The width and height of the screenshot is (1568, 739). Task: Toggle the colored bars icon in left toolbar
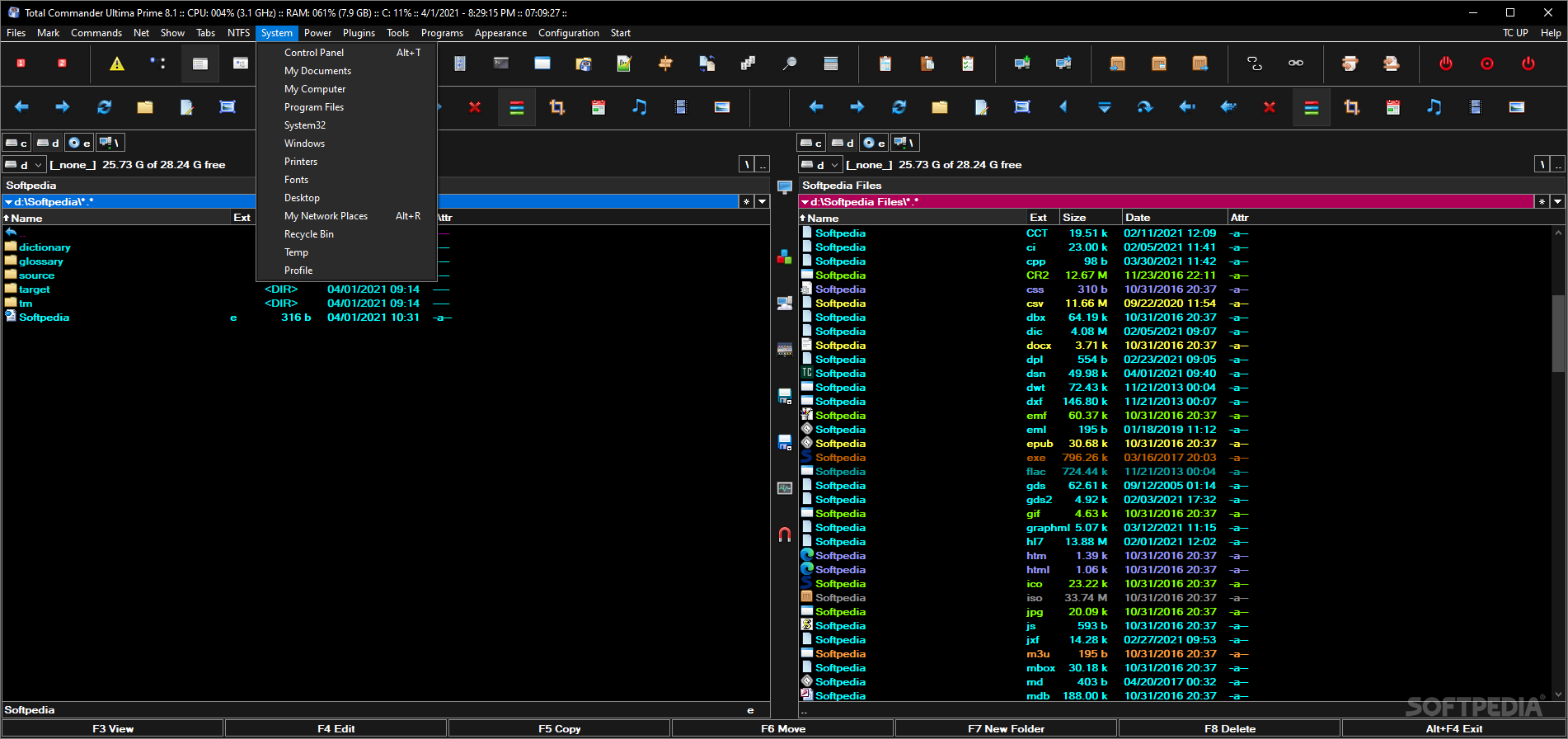click(517, 107)
